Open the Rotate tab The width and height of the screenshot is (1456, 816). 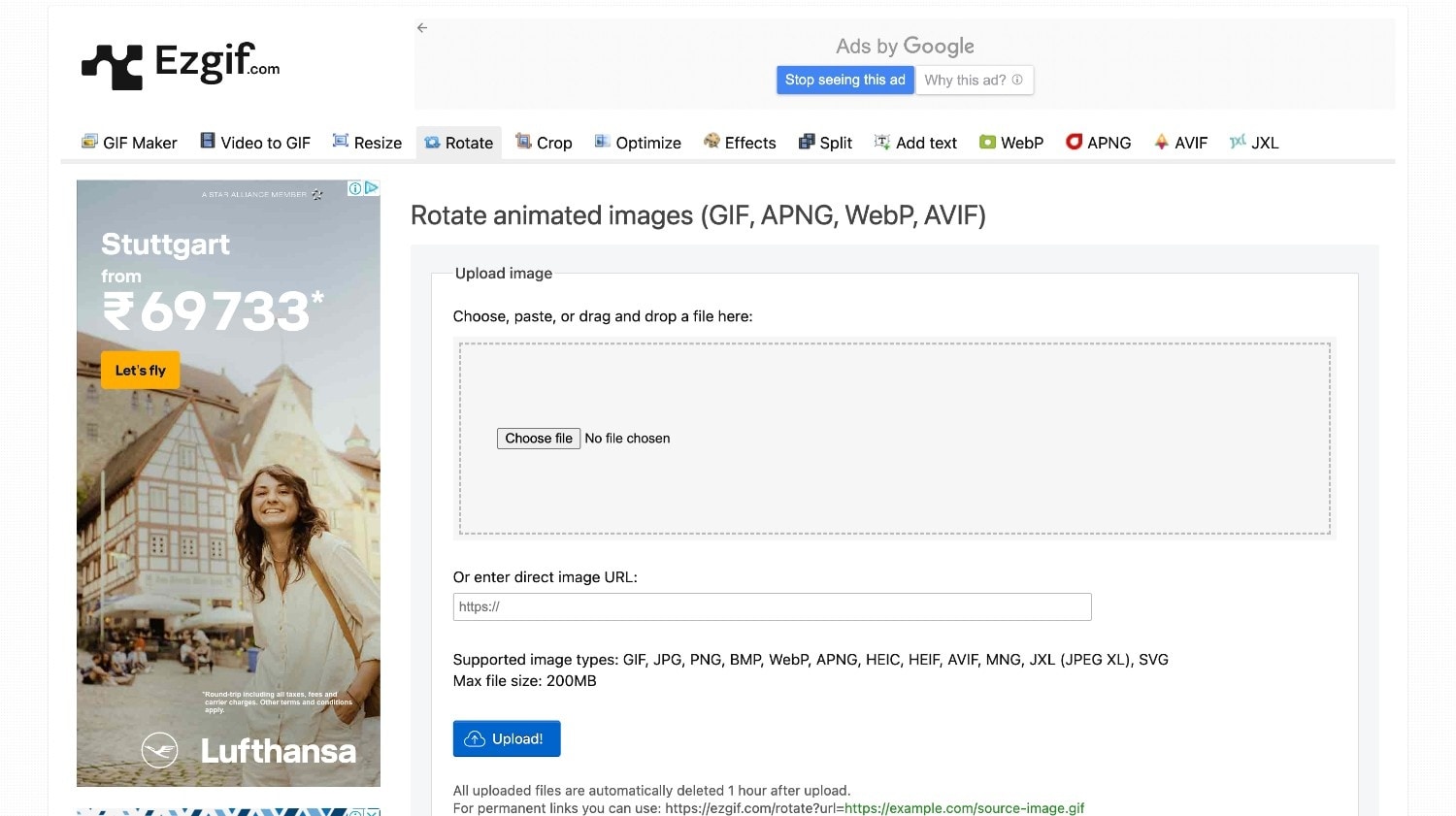pos(459,143)
